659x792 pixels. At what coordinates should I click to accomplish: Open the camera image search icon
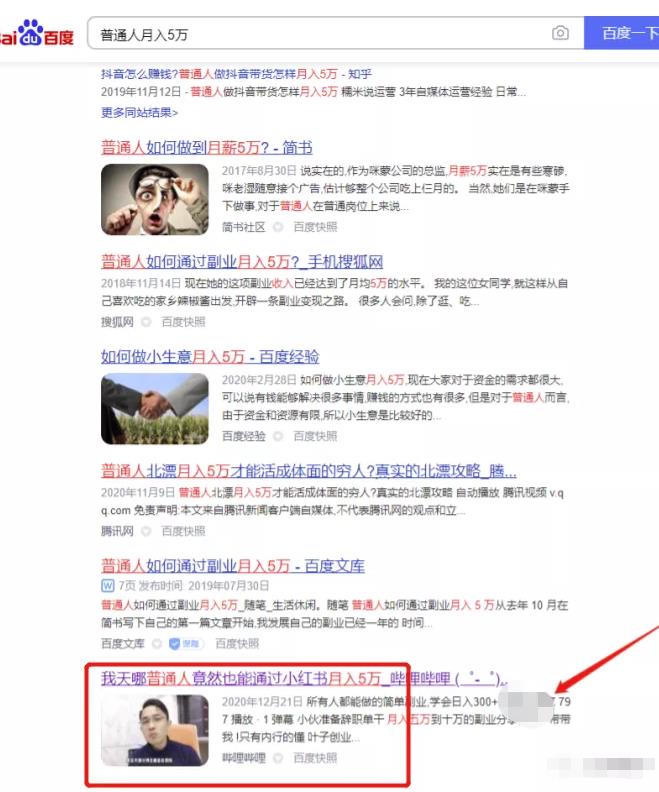(x=560, y=33)
